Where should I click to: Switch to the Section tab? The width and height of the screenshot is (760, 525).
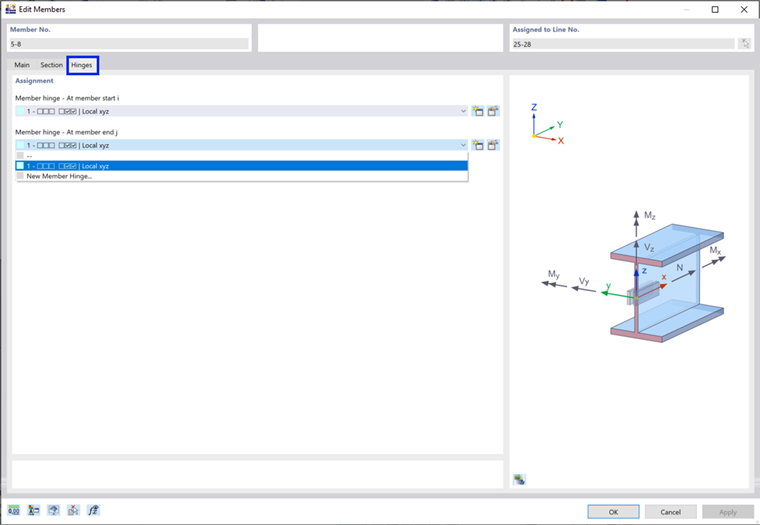pos(51,65)
